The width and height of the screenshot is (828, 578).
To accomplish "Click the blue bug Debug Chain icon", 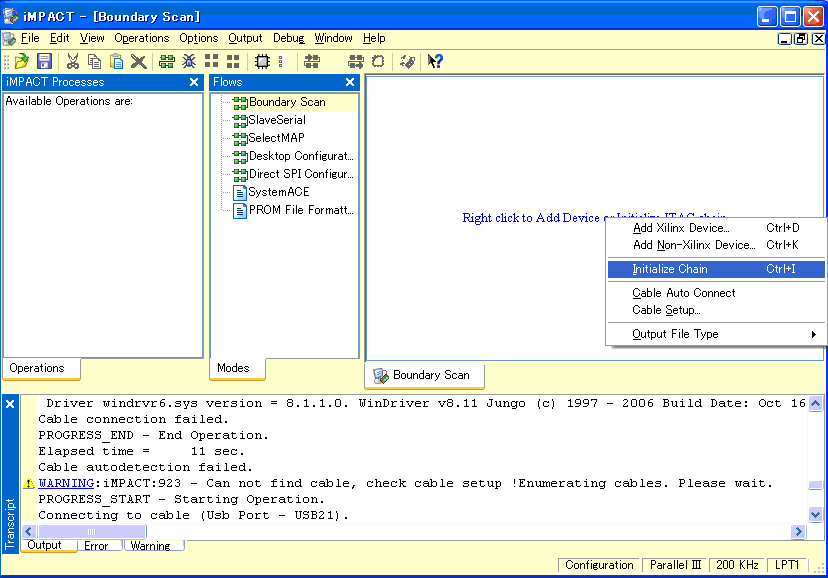I will (189, 62).
